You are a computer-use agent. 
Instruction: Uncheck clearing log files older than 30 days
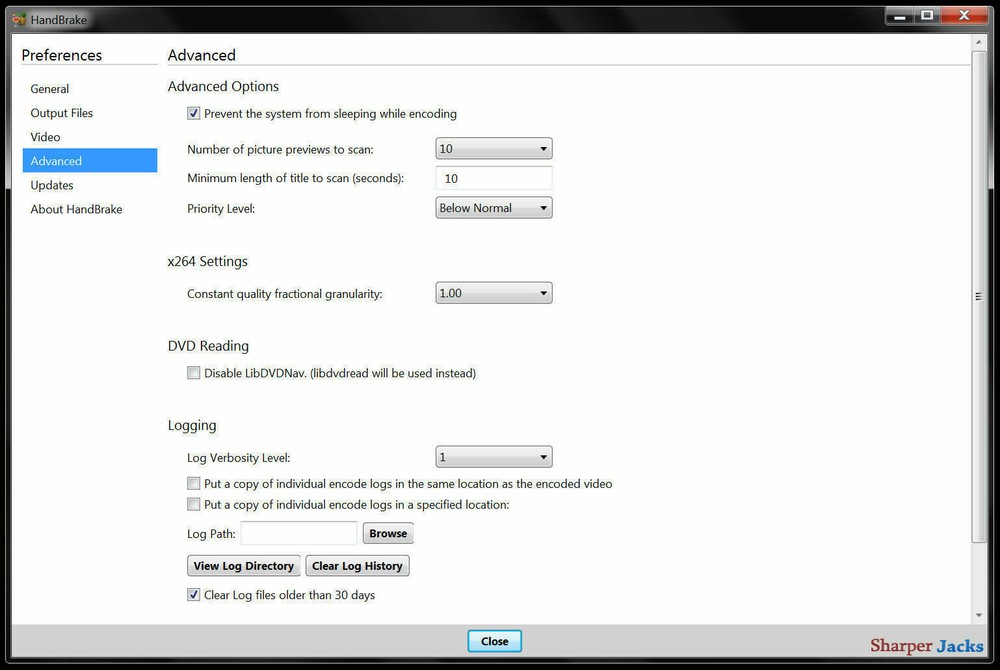[194, 594]
